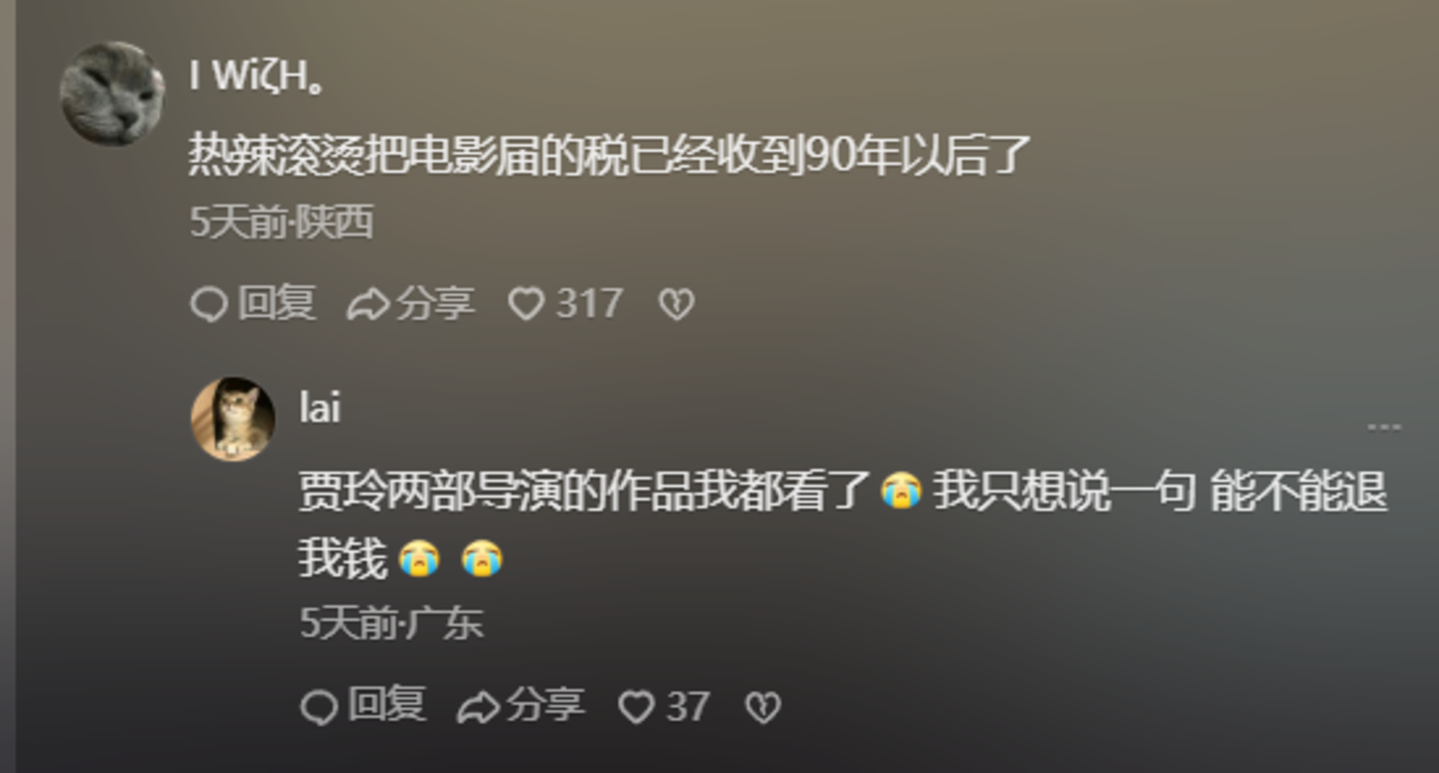Dislike I WiζH.'s comment with broken heart
The image size is (1439, 773).
click(676, 304)
